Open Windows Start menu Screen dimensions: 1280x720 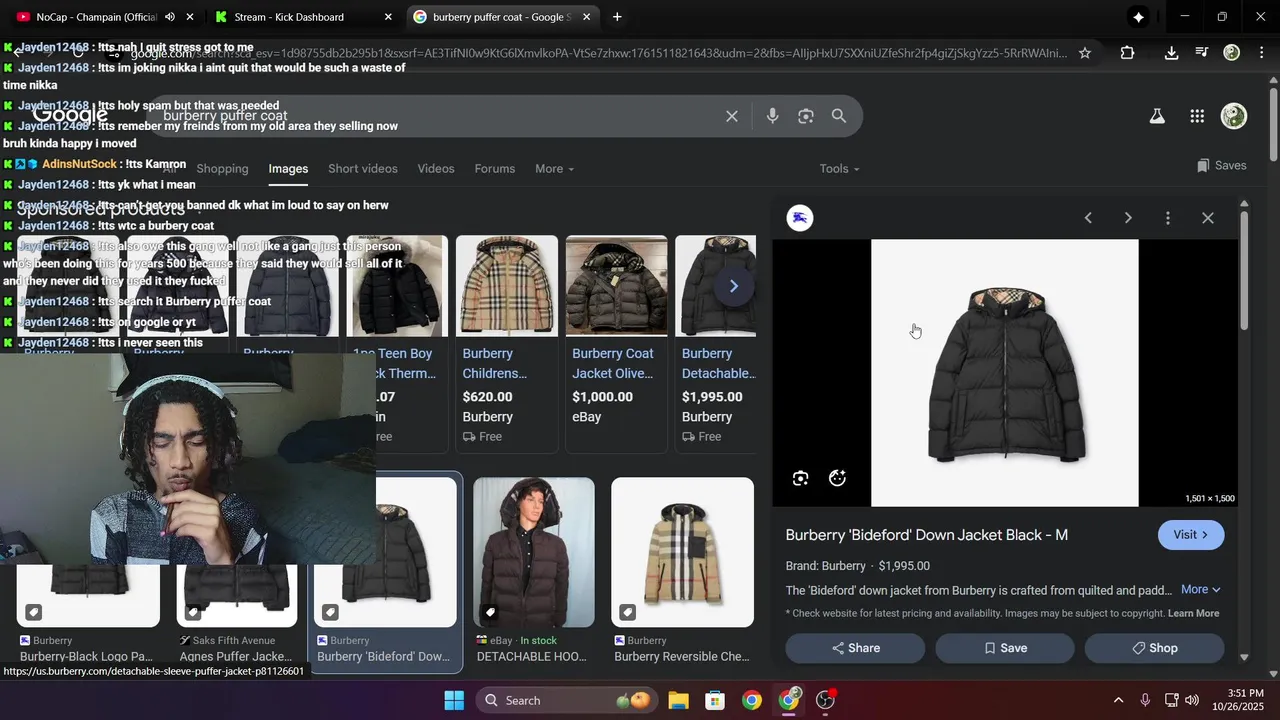pyautogui.click(x=454, y=700)
